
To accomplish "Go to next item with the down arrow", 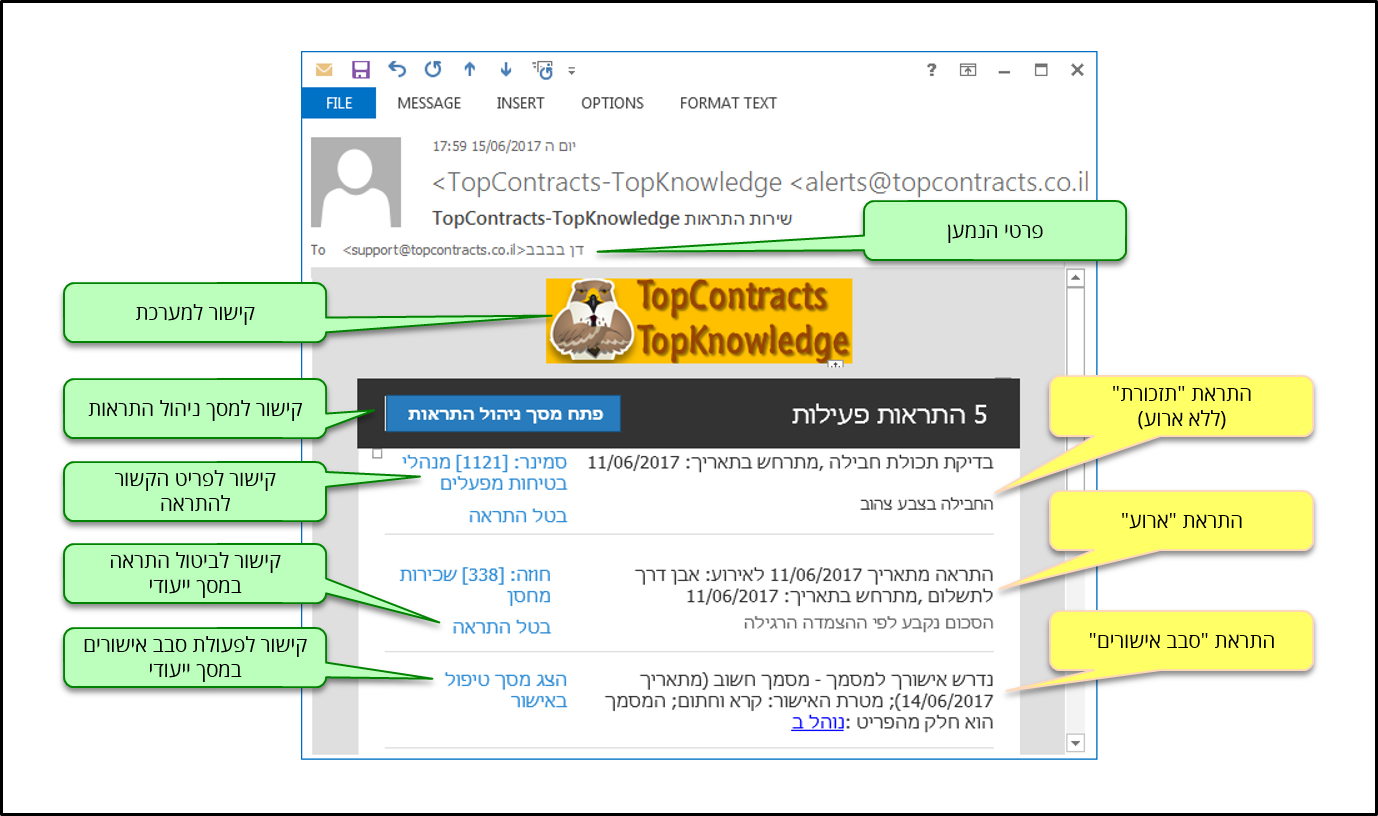I will click(505, 70).
